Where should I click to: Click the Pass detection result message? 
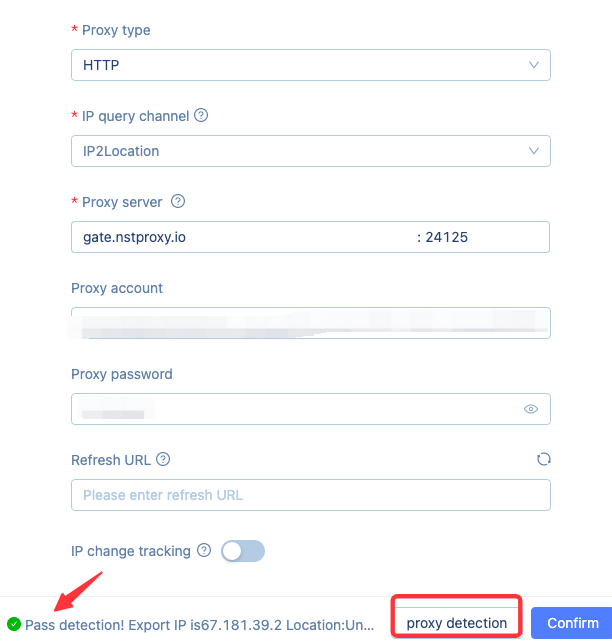point(200,624)
